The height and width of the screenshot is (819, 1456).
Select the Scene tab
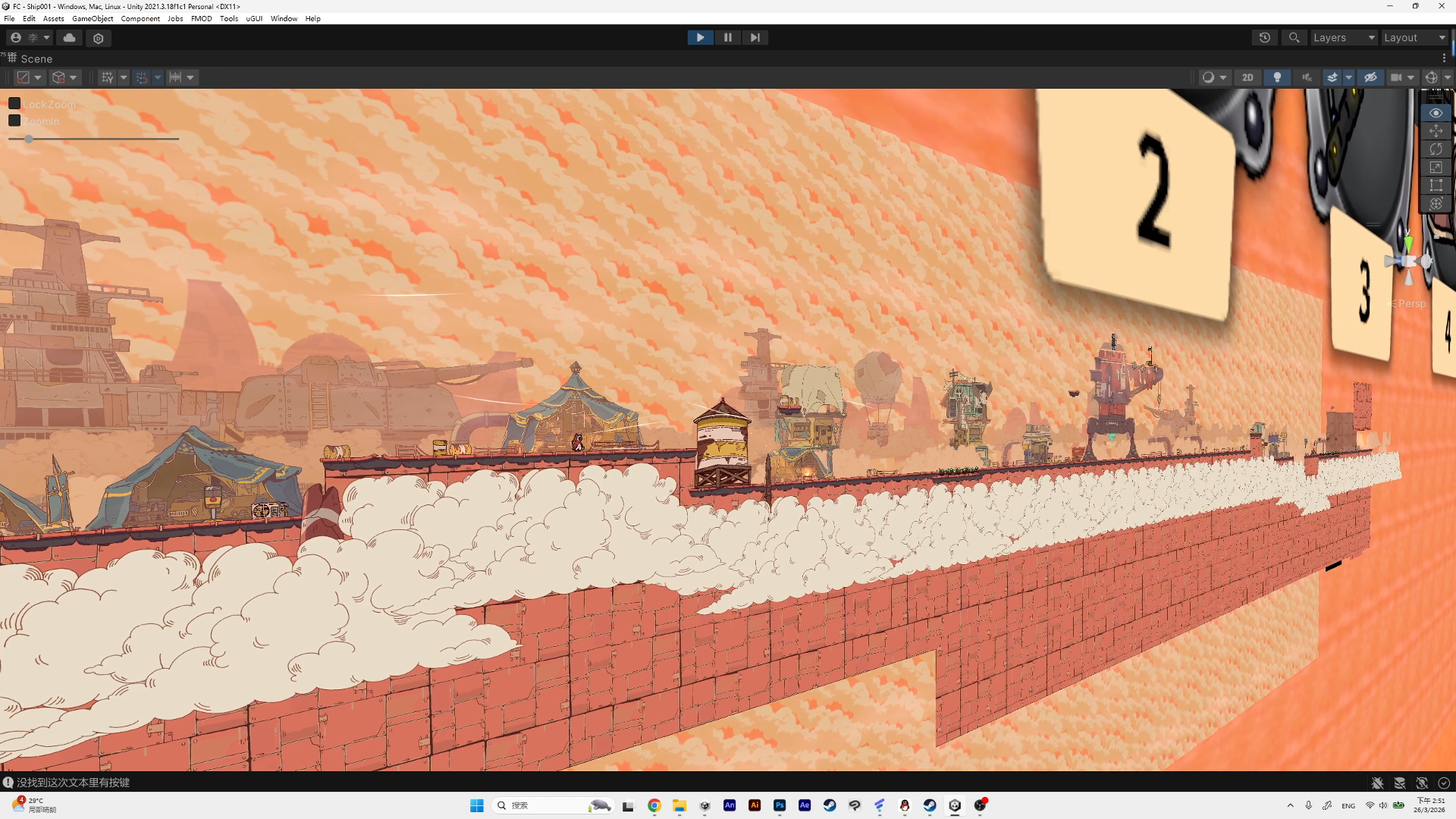pos(30,58)
